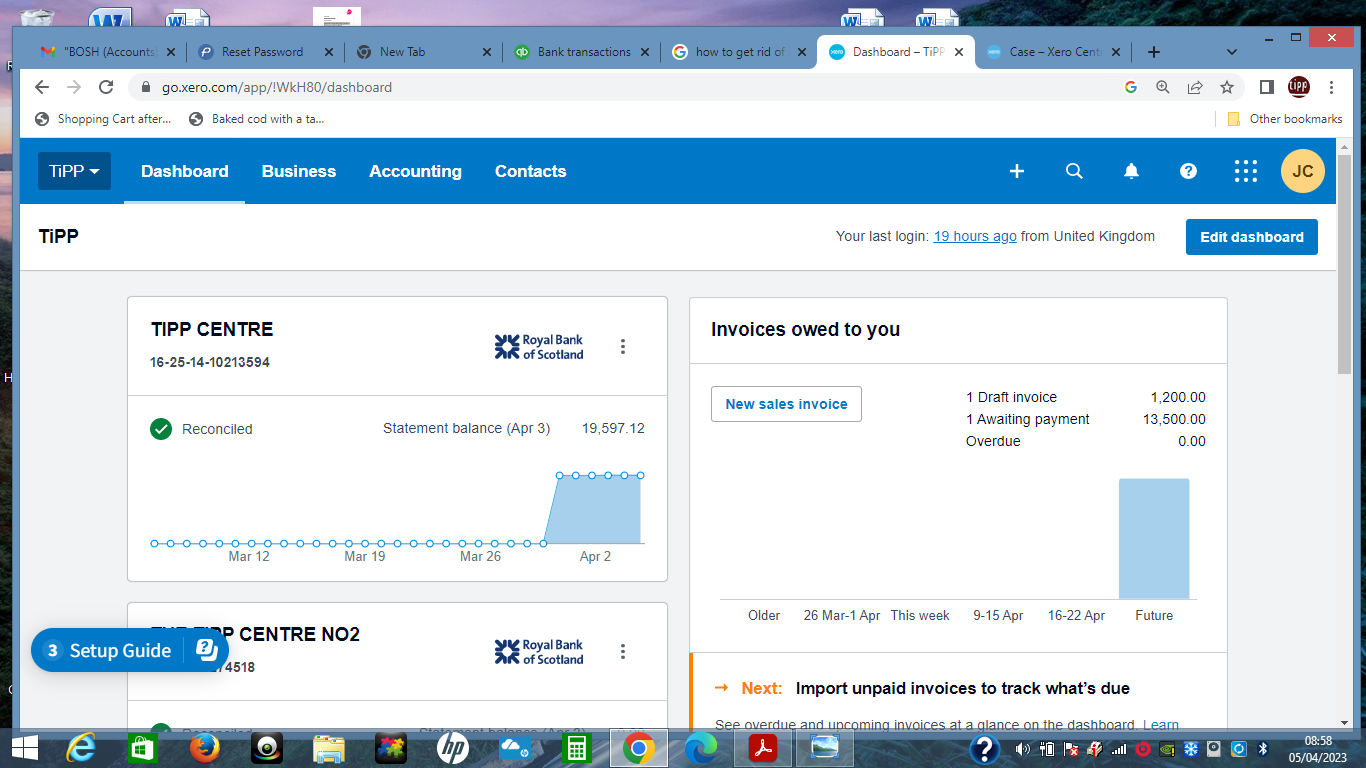1366x768 pixels.
Task: Open the Xero help question mark
Action: [x=1188, y=171]
